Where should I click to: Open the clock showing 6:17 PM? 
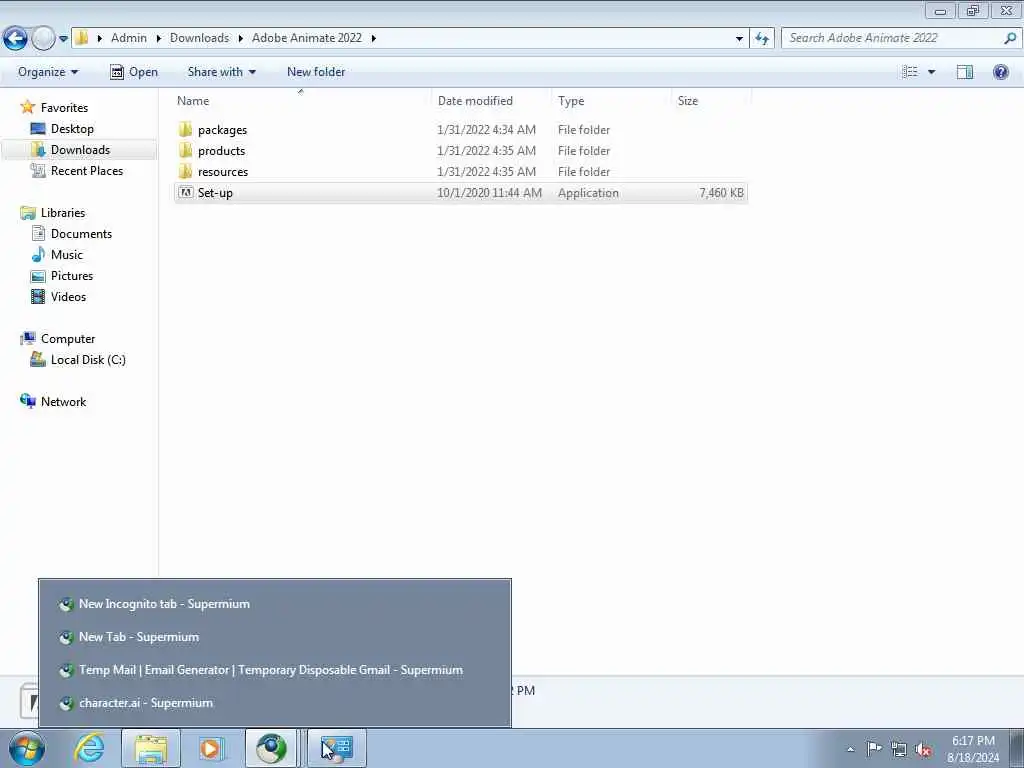pos(973,749)
